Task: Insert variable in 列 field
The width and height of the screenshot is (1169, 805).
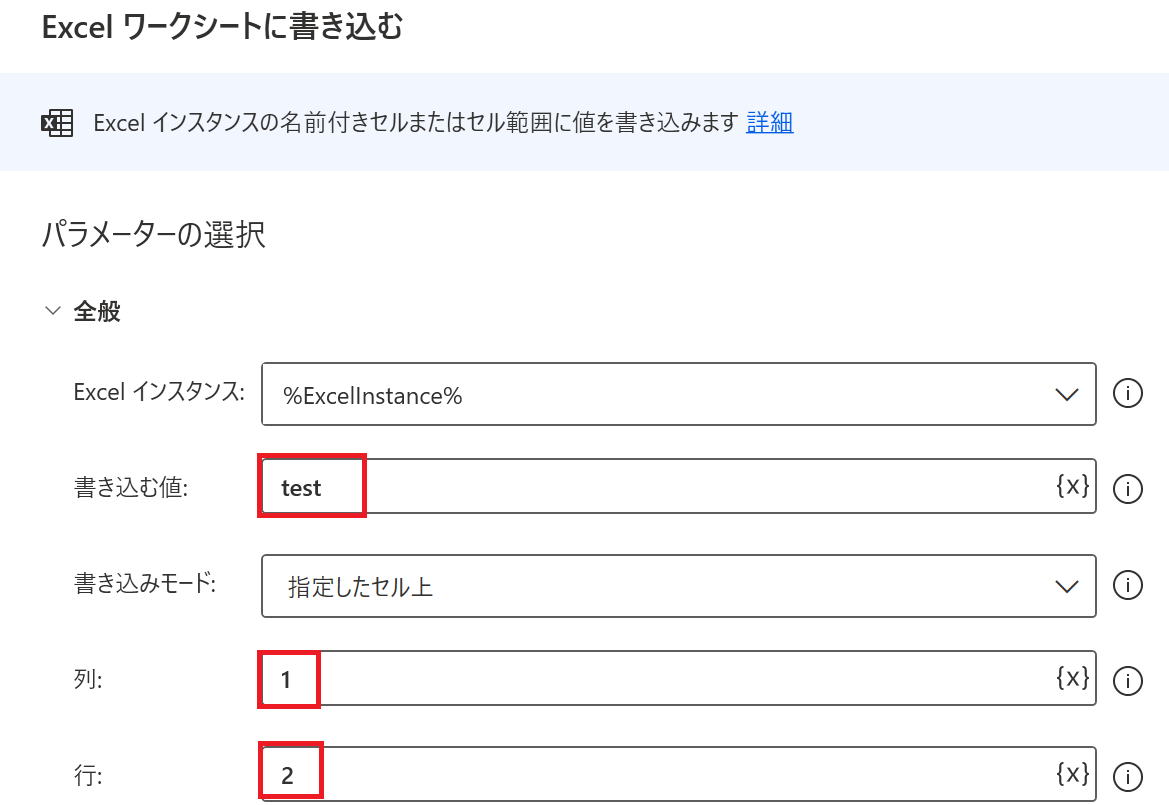Action: [1071, 678]
